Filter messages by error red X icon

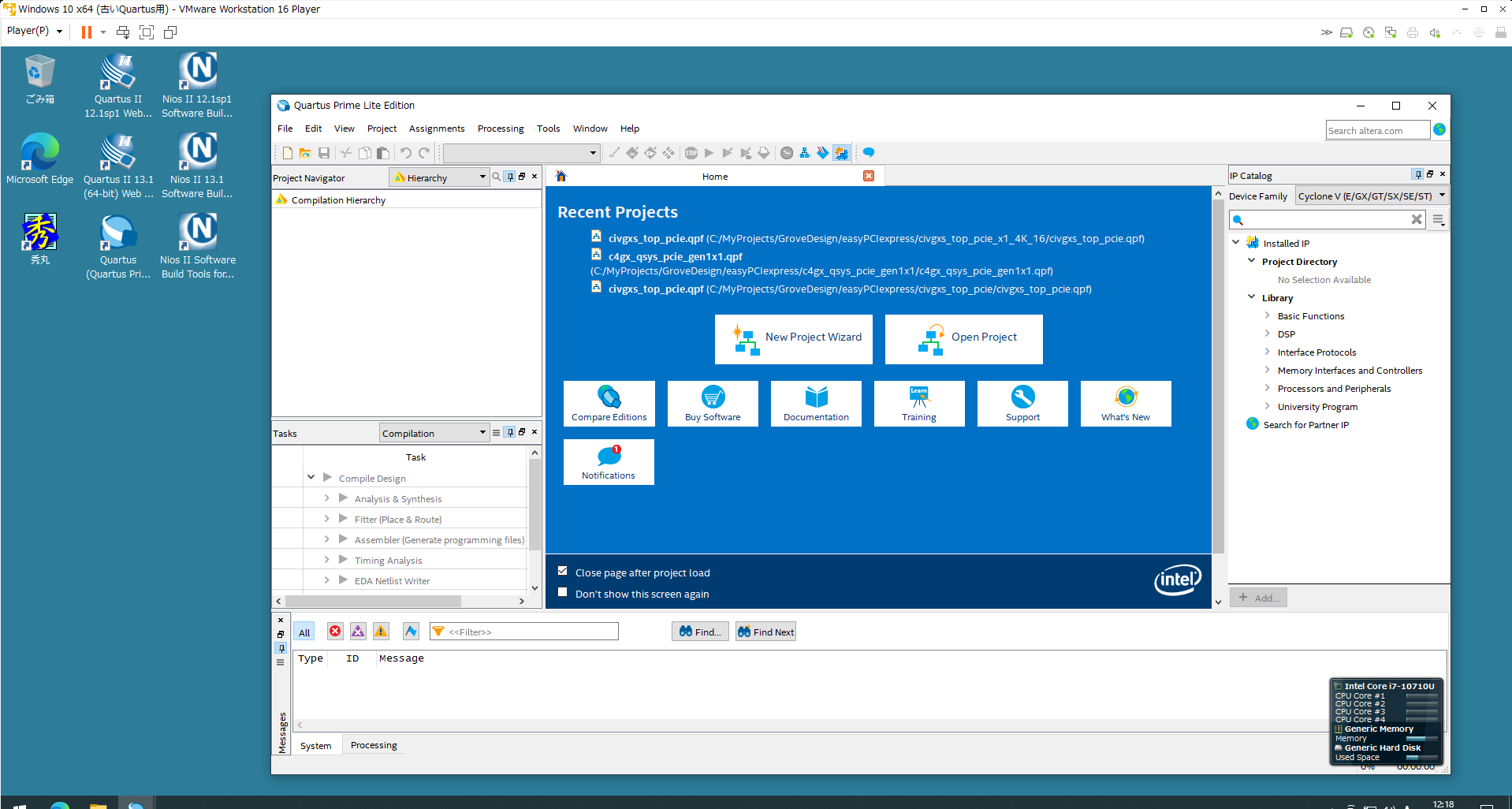click(x=335, y=631)
